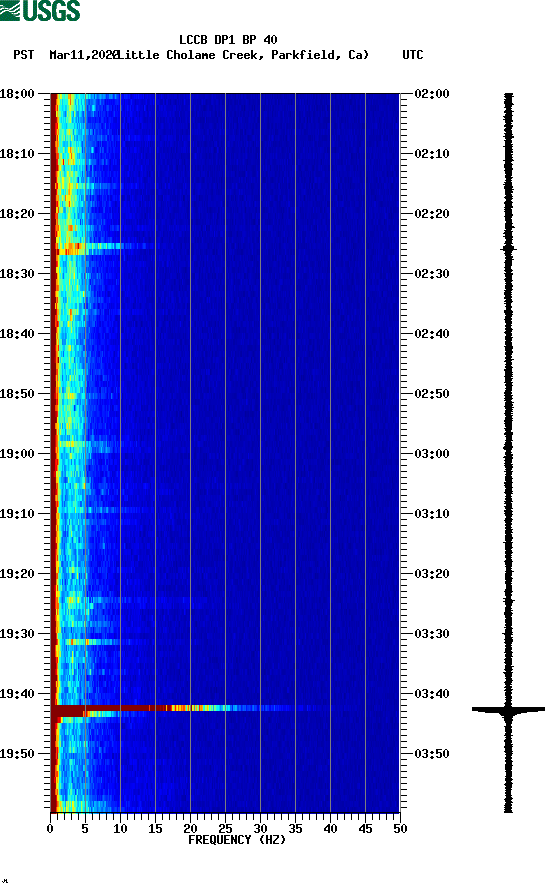
Task: Click the 19:50 PST time label
Action: (x=17, y=754)
